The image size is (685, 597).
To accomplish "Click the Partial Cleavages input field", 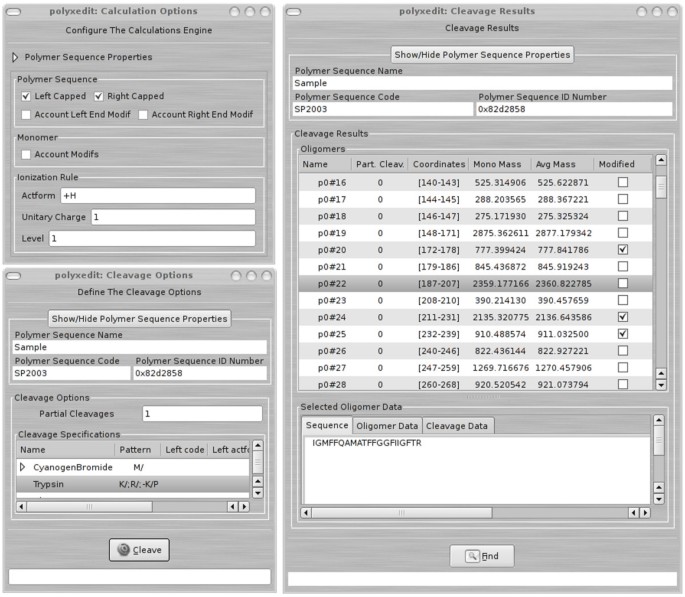I will pyautogui.click(x=202, y=414).
